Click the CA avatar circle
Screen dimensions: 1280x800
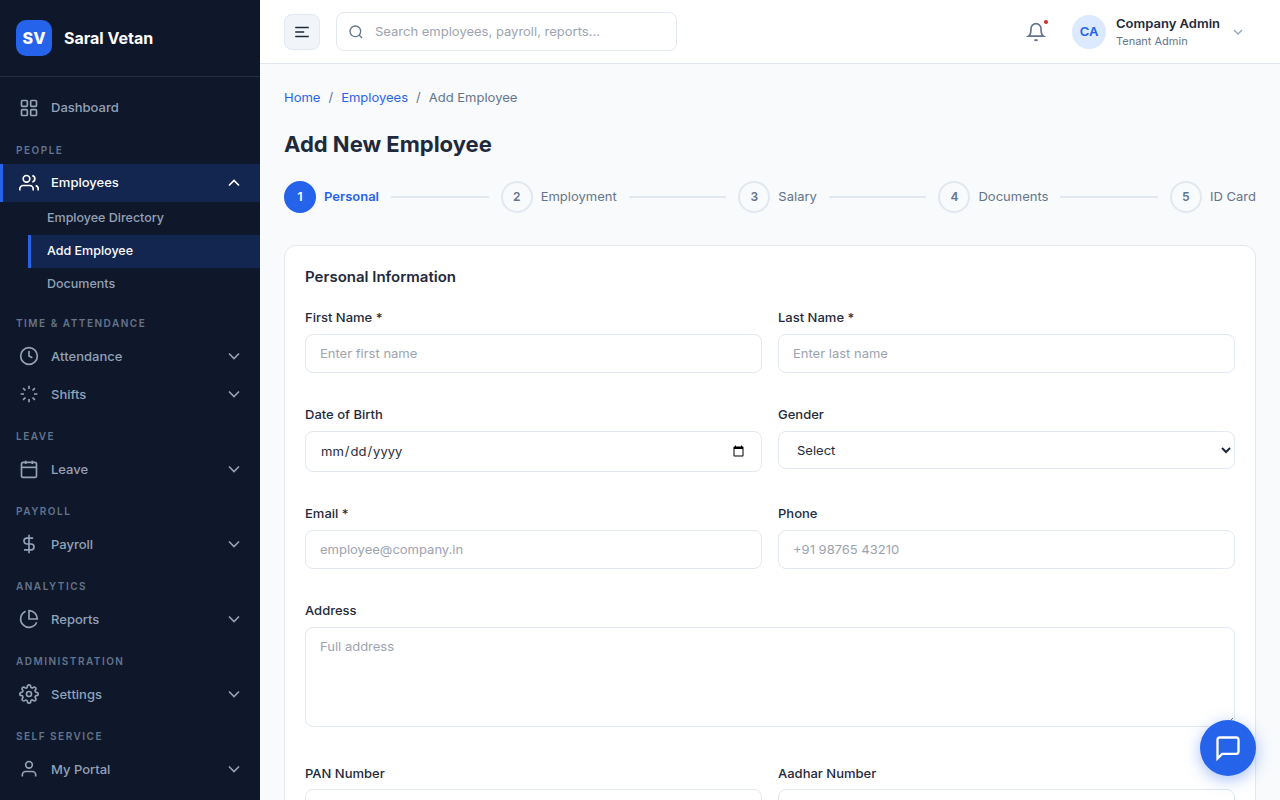[1089, 32]
